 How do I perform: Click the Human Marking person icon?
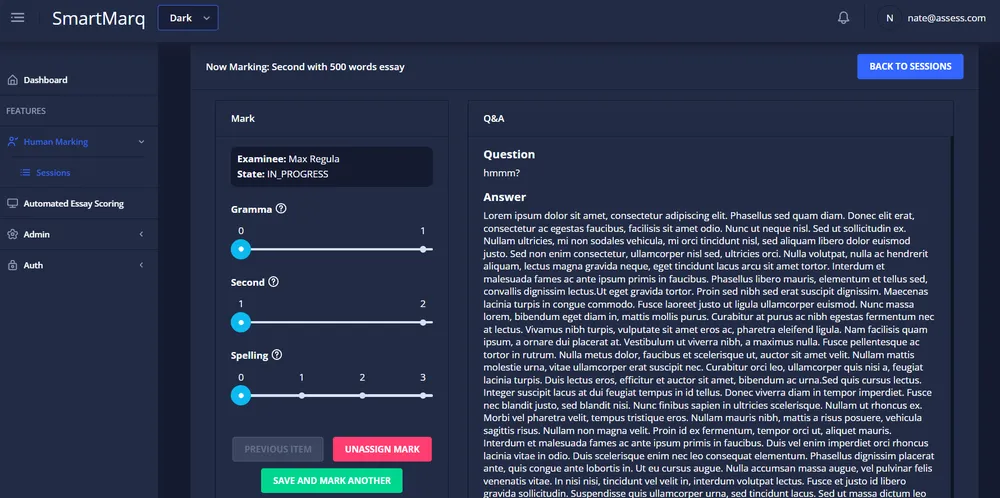[x=12, y=142]
